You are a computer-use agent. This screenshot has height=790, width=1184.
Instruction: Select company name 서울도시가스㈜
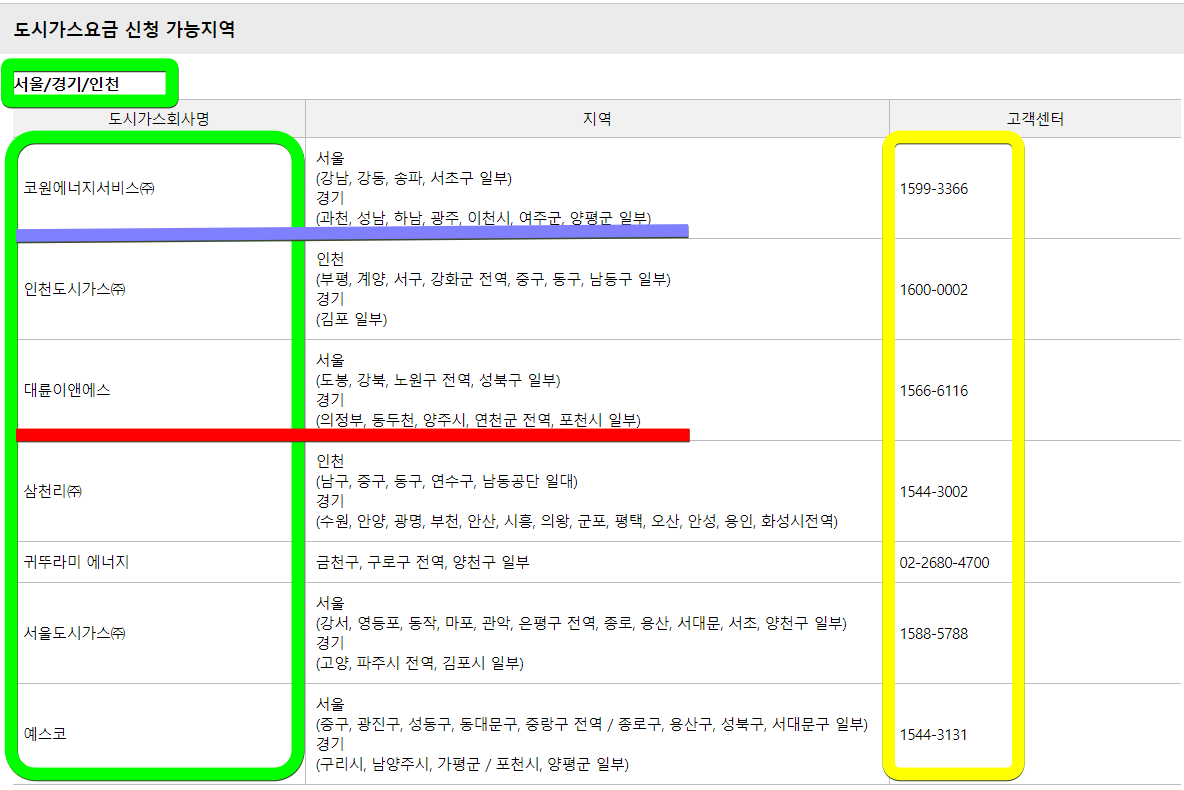pos(75,633)
